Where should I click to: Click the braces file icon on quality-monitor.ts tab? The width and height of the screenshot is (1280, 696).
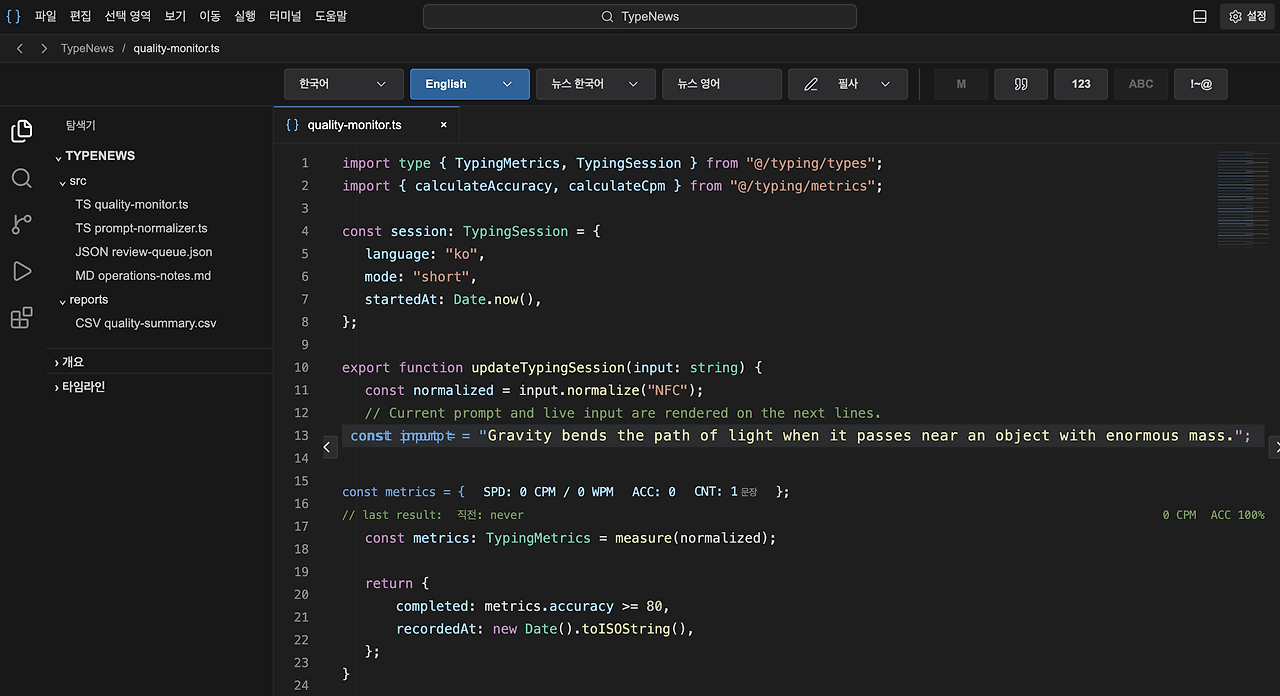[292, 125]
